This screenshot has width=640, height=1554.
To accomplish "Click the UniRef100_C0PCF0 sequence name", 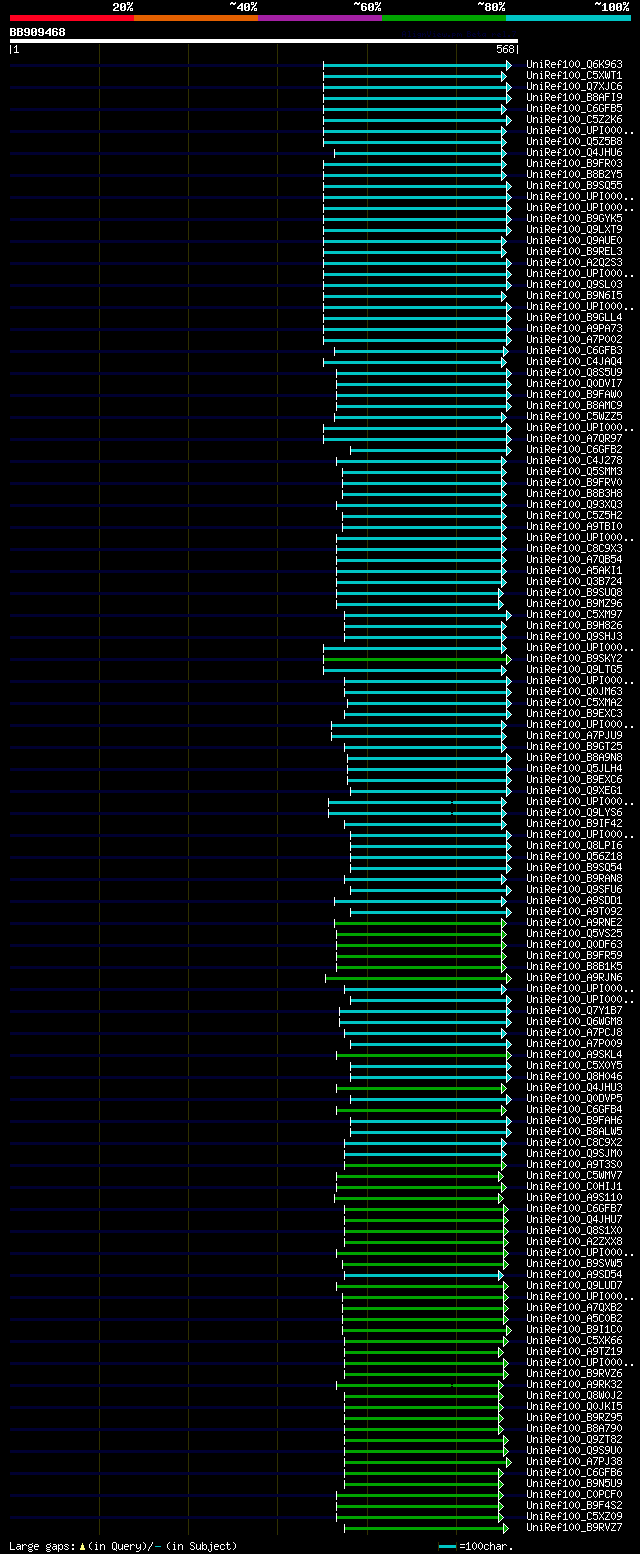I will [x=574, y=1495].
